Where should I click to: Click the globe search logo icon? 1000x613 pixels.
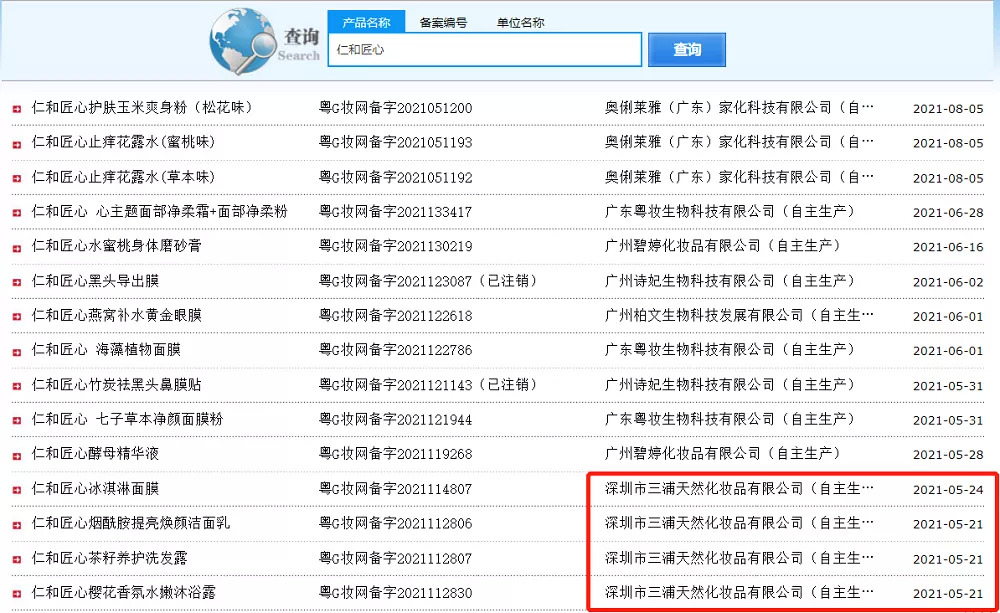click(x=243, y=40)
